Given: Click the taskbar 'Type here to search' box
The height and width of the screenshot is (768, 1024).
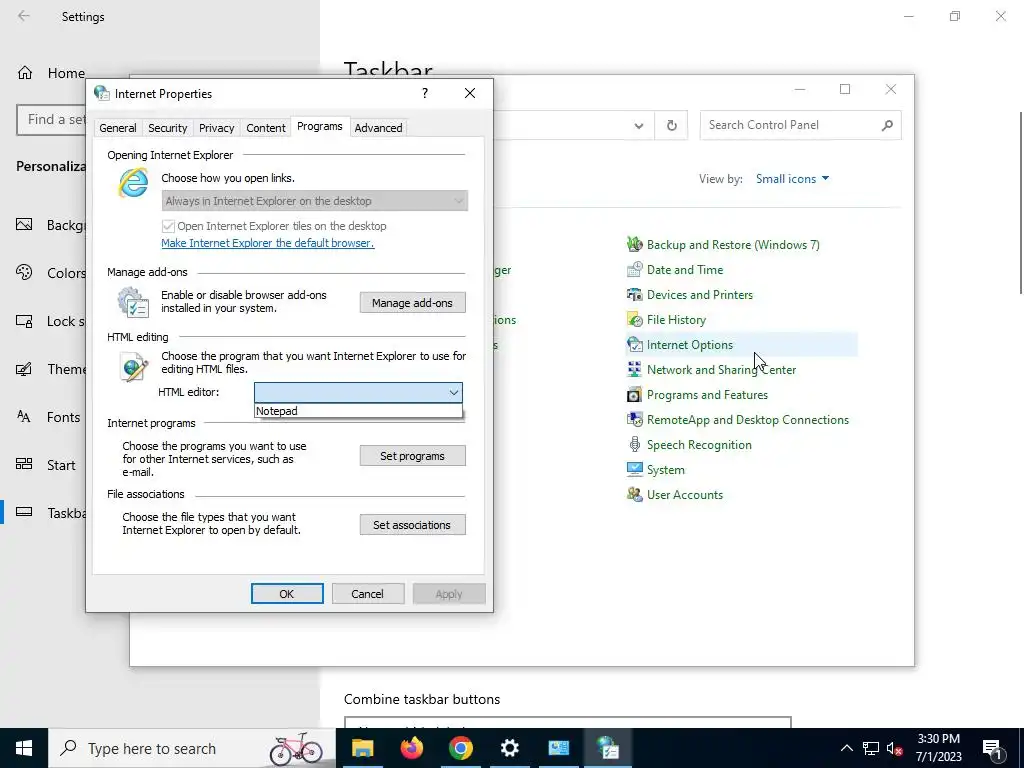Looking at the screenshot, I should [x=192, y=748].
